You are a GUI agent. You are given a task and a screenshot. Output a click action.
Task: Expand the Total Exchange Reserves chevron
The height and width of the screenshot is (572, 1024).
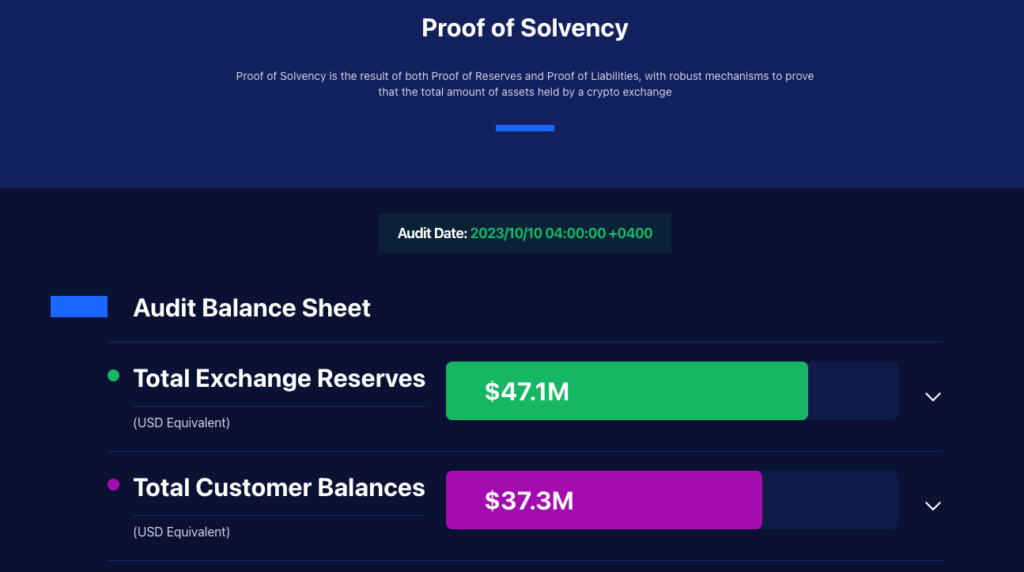(933, 397)
